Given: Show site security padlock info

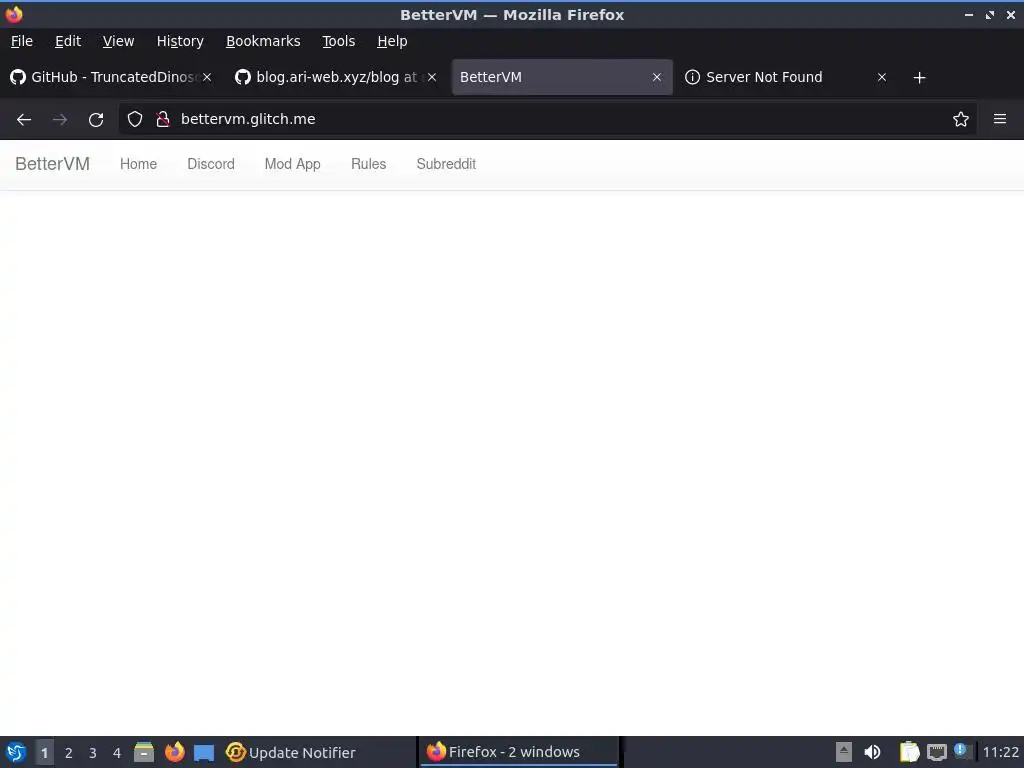Looking at the screenshot, I should click(x=163, y=119).
